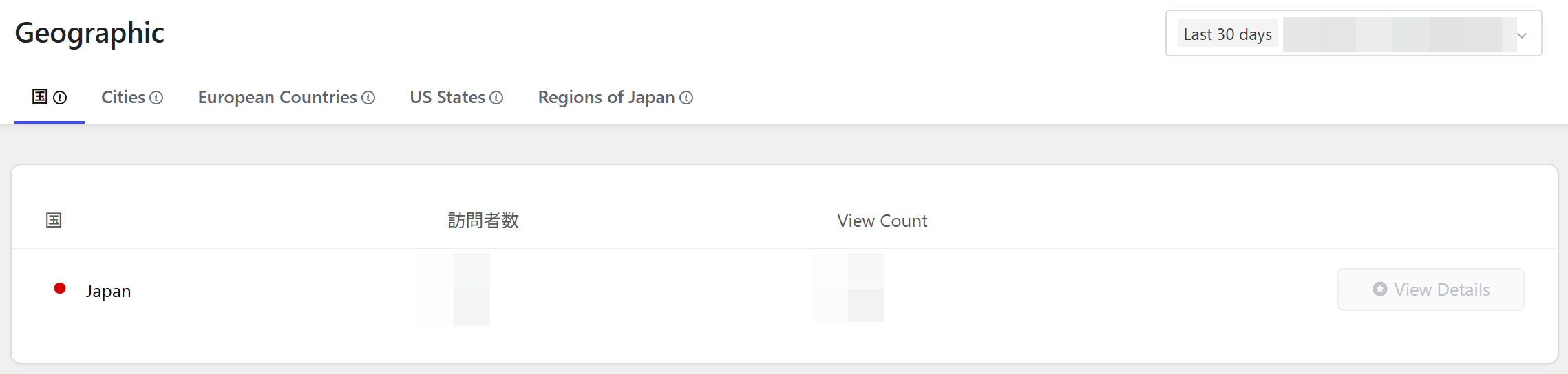Switch to the Cities tab
Viewport: 1568px width, 374px height.
click(123, 98)
